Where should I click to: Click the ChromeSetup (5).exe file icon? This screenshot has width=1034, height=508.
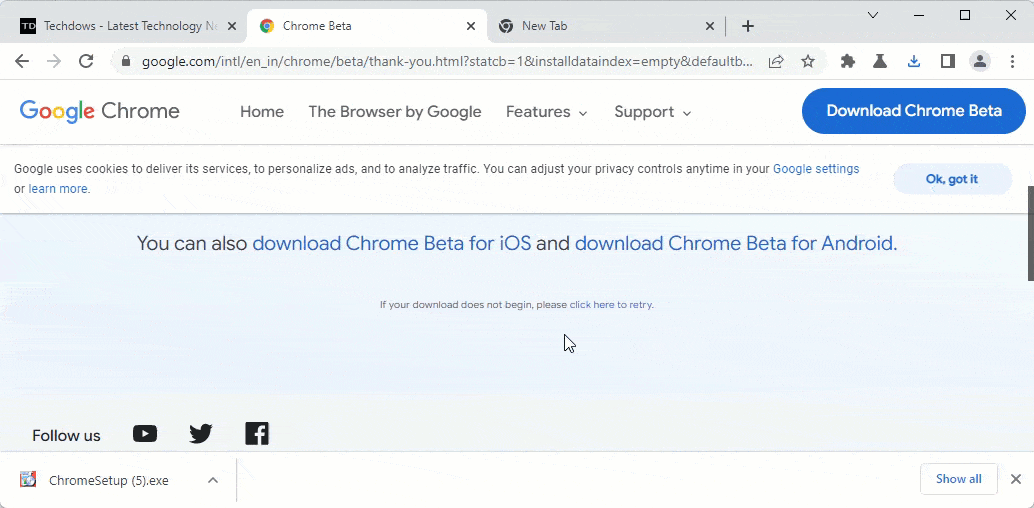click(28, 480)
